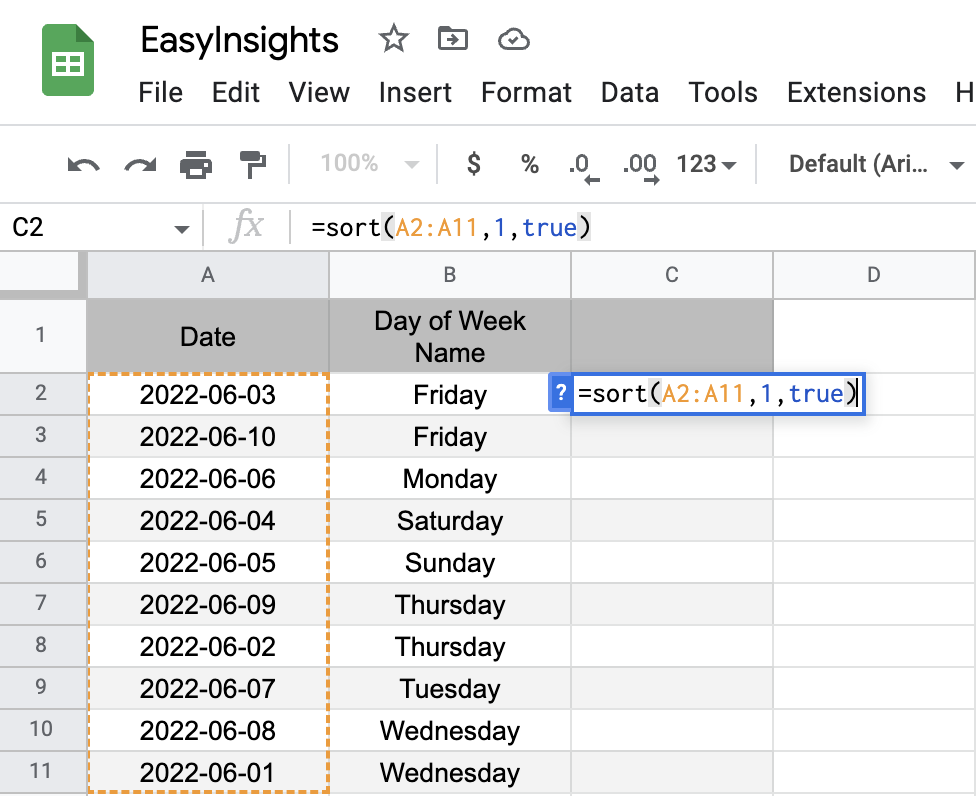
Task: Click the Saturday cell
Action: click(450, 520)
